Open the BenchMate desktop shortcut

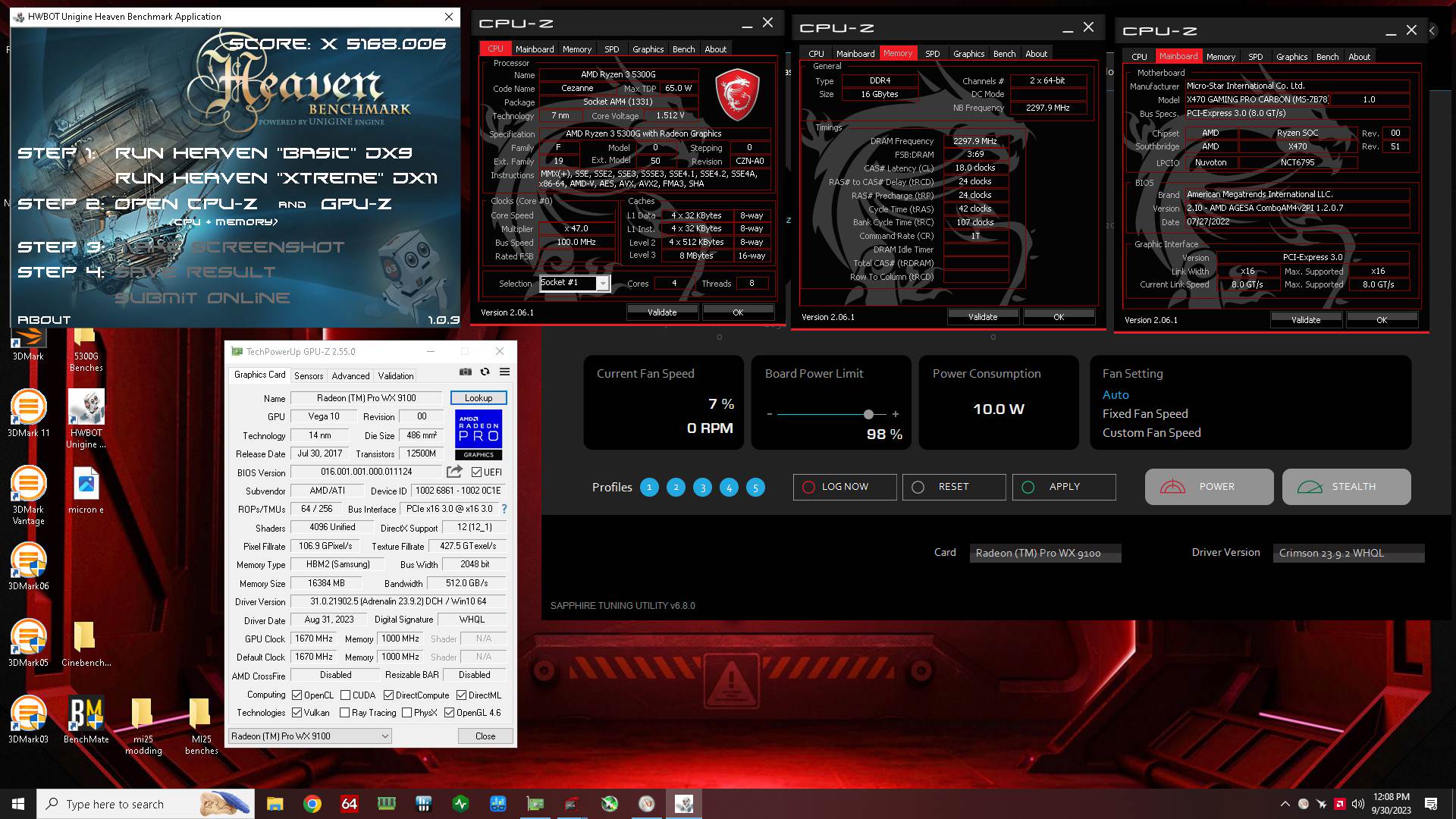(86, 720)
